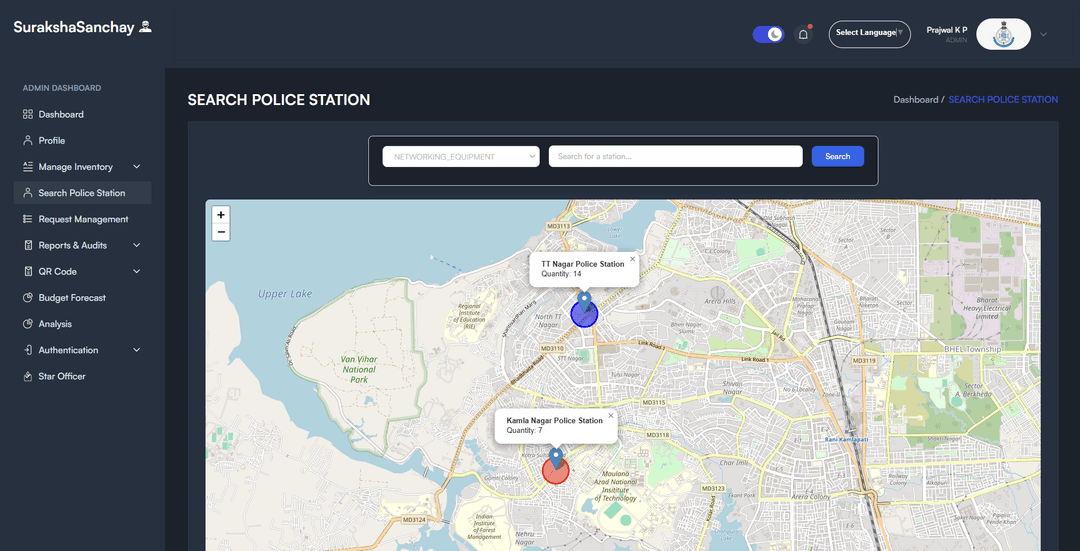Open Request Management page
Screen dimensions: 1080x551
click(x=83, y=219)
